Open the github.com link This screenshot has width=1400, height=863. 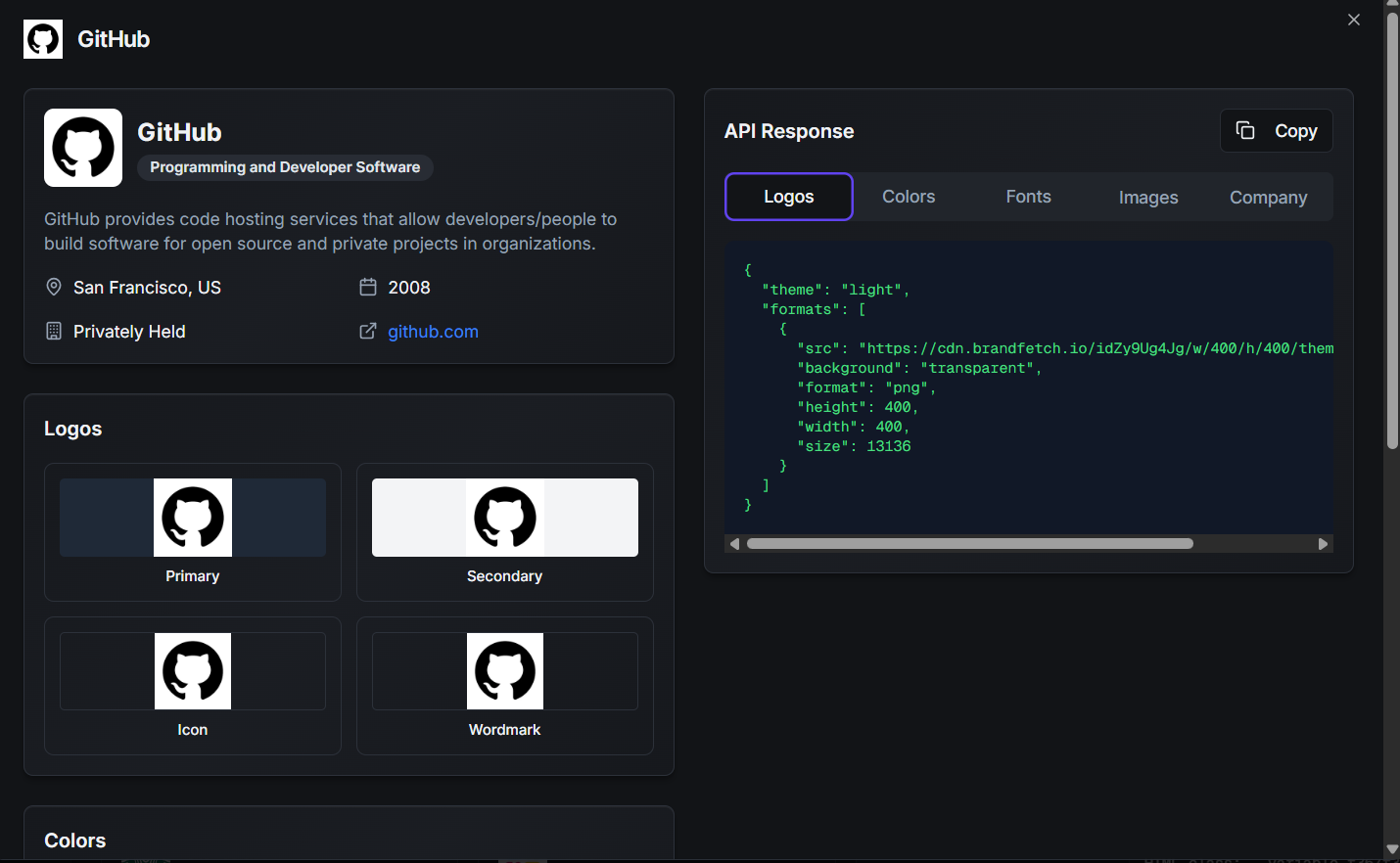(x=433, y=332)
